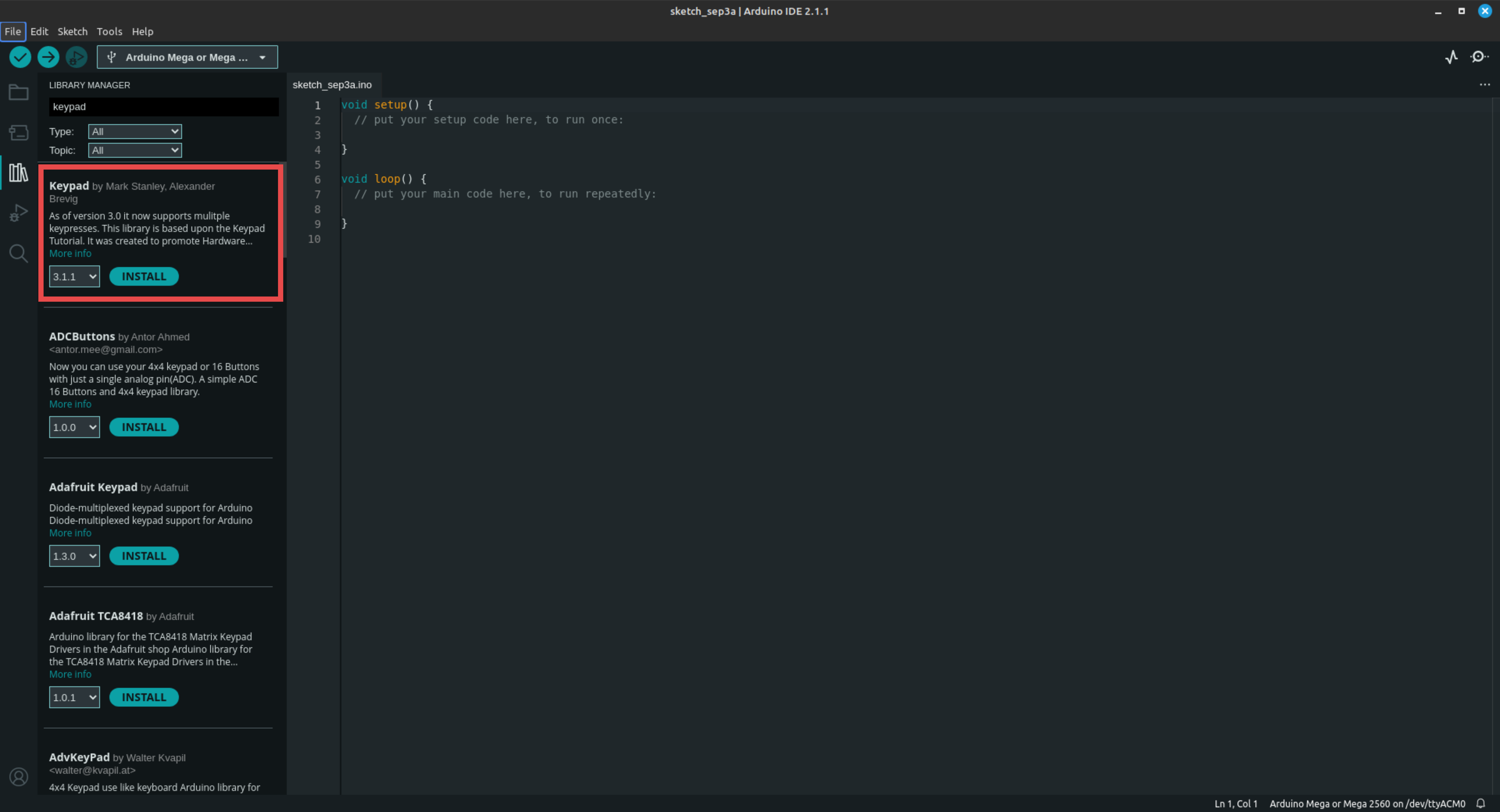The image size is (1500, 812).
Task: Click the AdvKeyPad library title
Action: click(x=79, y=757)
